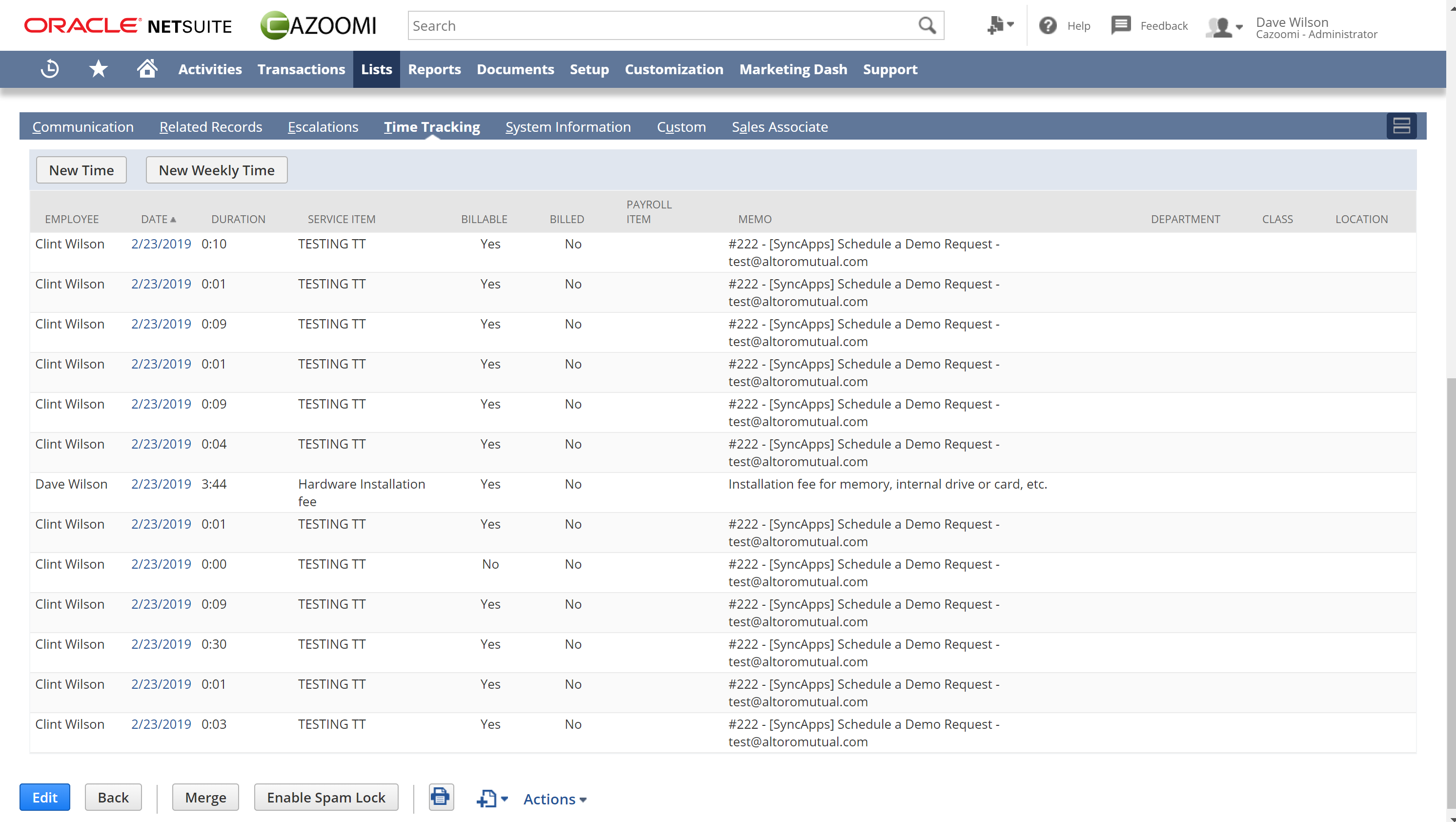Screen dimensions: 1456x822
Task: Open Dave Wilson's 2/23/2019 time entry
Action: (161, 484)
